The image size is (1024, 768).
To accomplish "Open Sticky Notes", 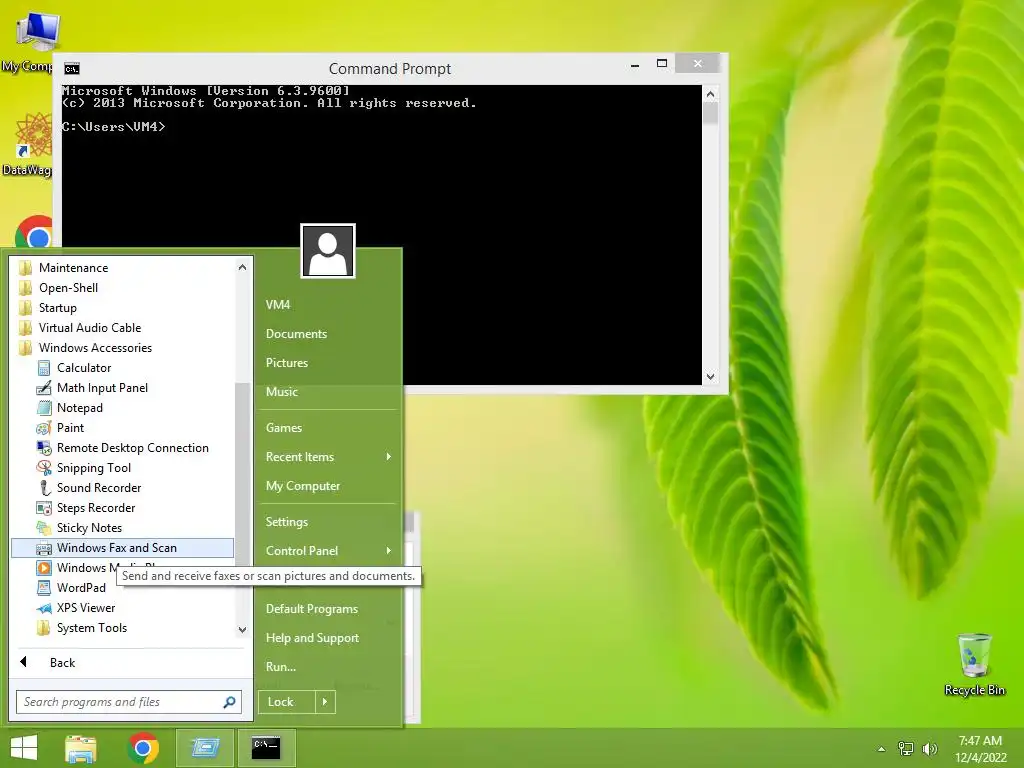I will (x=122, y=528).
